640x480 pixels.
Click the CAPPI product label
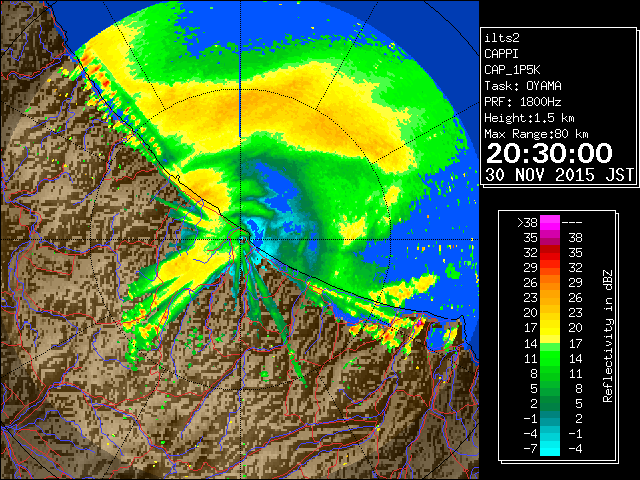click(501, 54)
